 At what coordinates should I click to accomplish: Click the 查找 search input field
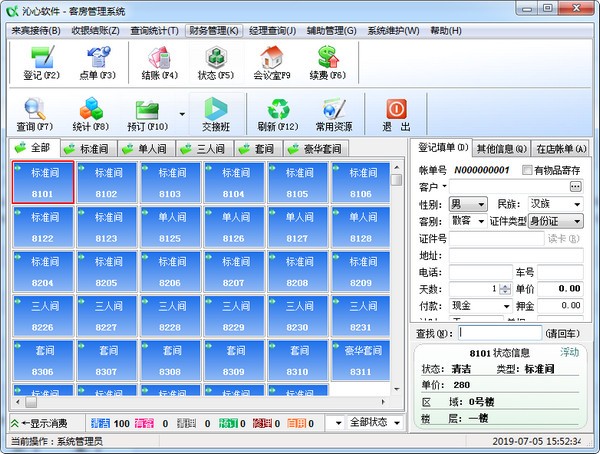pyautogui.click(x=500, y=333)
